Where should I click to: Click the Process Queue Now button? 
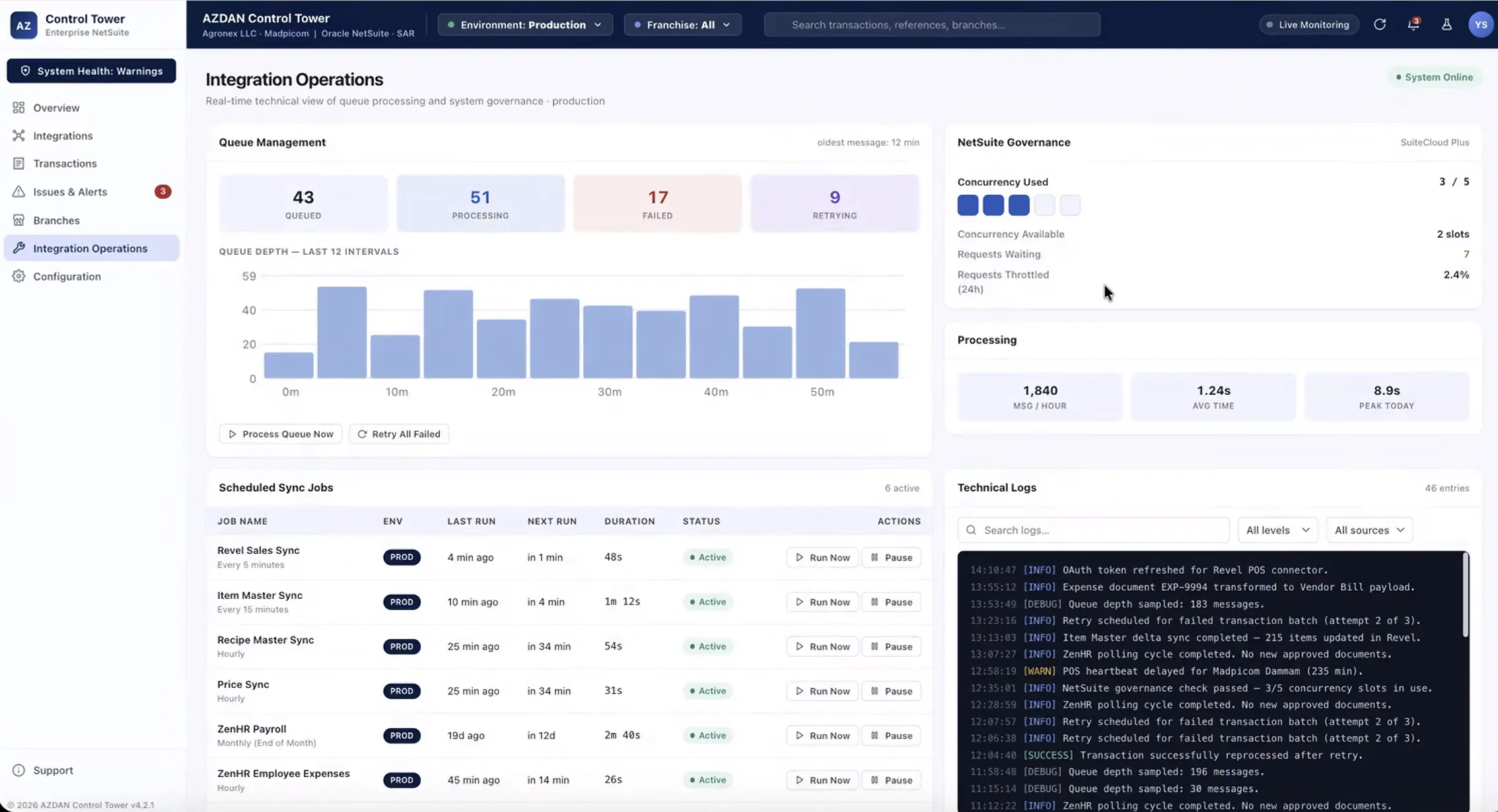pyautogui.click(x=281, y=434)
